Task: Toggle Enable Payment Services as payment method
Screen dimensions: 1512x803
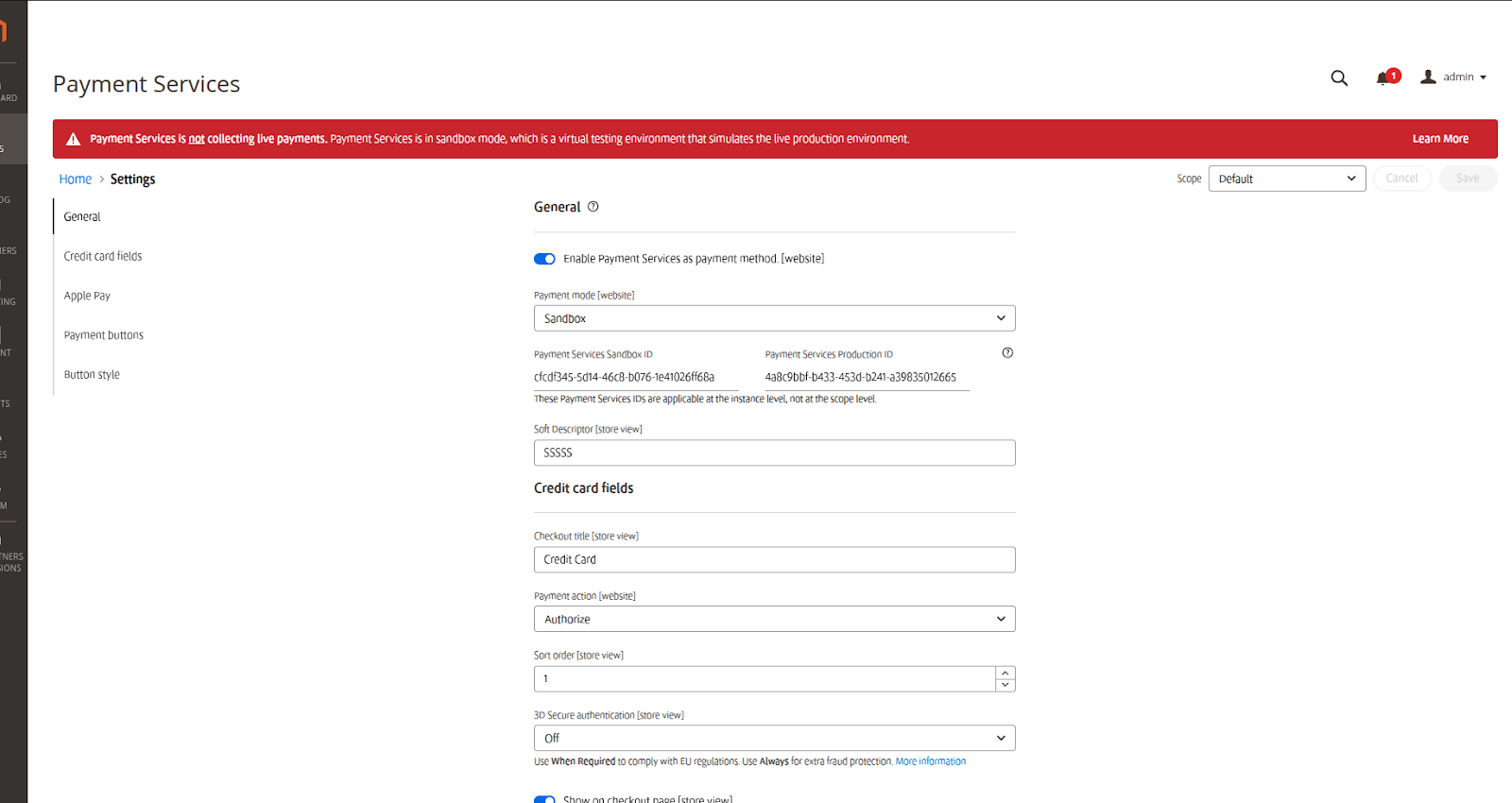Action: pos(544,259)
